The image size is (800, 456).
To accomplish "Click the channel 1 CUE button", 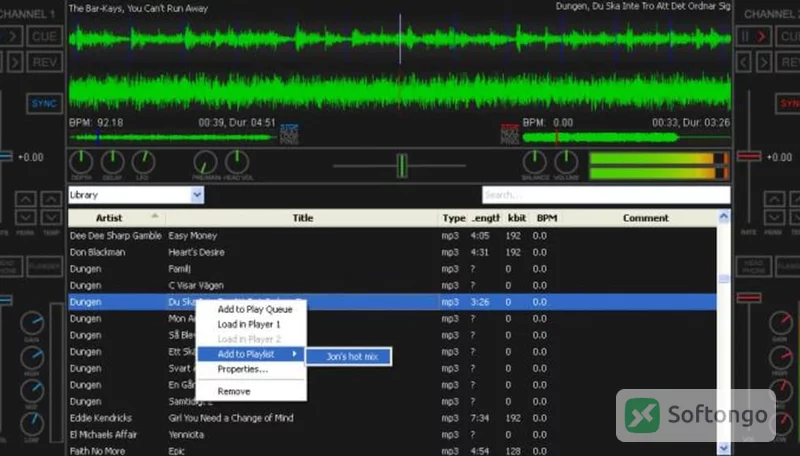I will tap(44, 36).
